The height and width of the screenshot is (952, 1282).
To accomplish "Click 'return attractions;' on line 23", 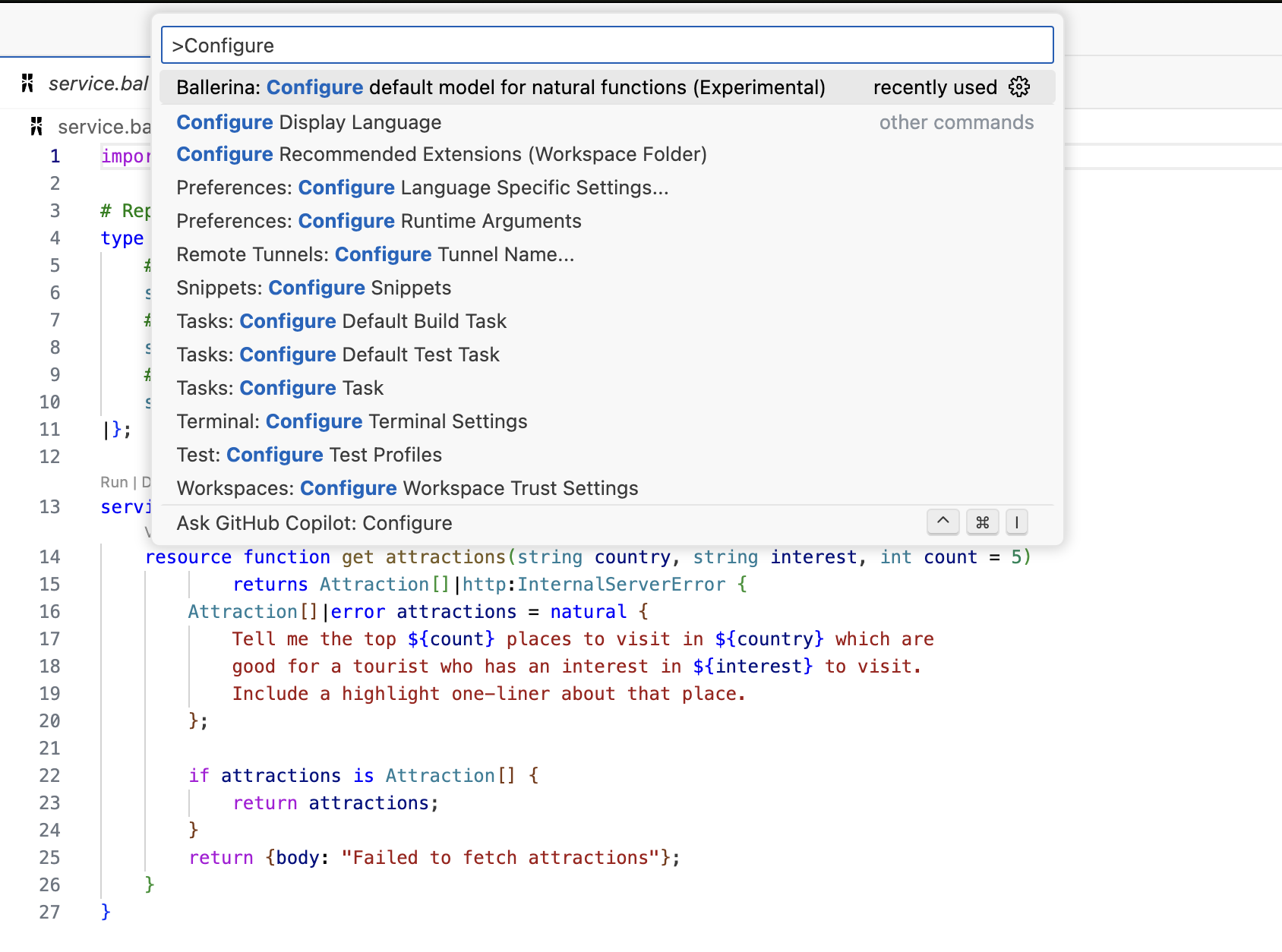I will pyautogui.click(x=336, y=803).
